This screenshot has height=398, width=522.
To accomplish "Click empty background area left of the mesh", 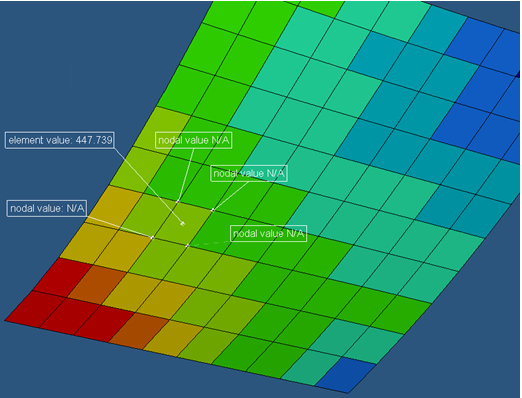I will click(x=67, y=67).
